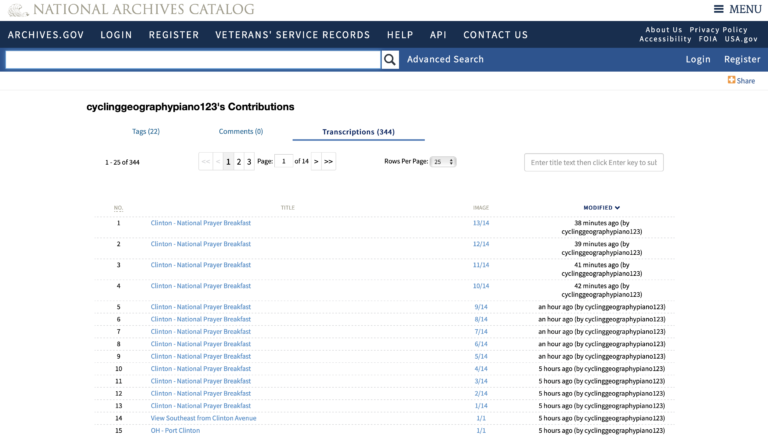This screenshot has width=768, height=436.
Task: Click the NO. column header
Action: pyautogui.click(x=118, y=208)
